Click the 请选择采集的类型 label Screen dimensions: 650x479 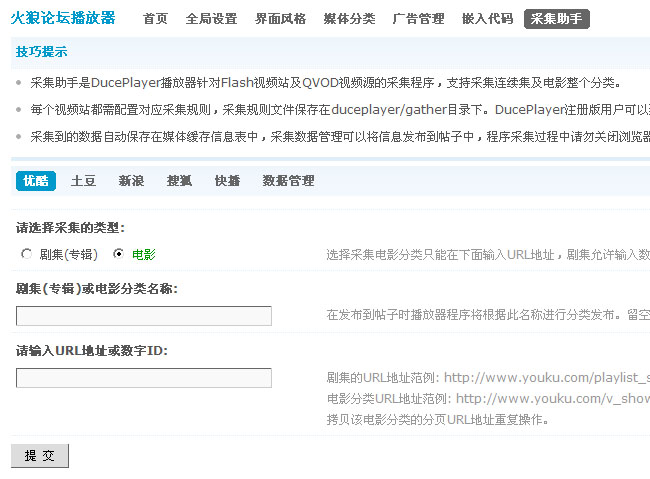coord(70,228)
